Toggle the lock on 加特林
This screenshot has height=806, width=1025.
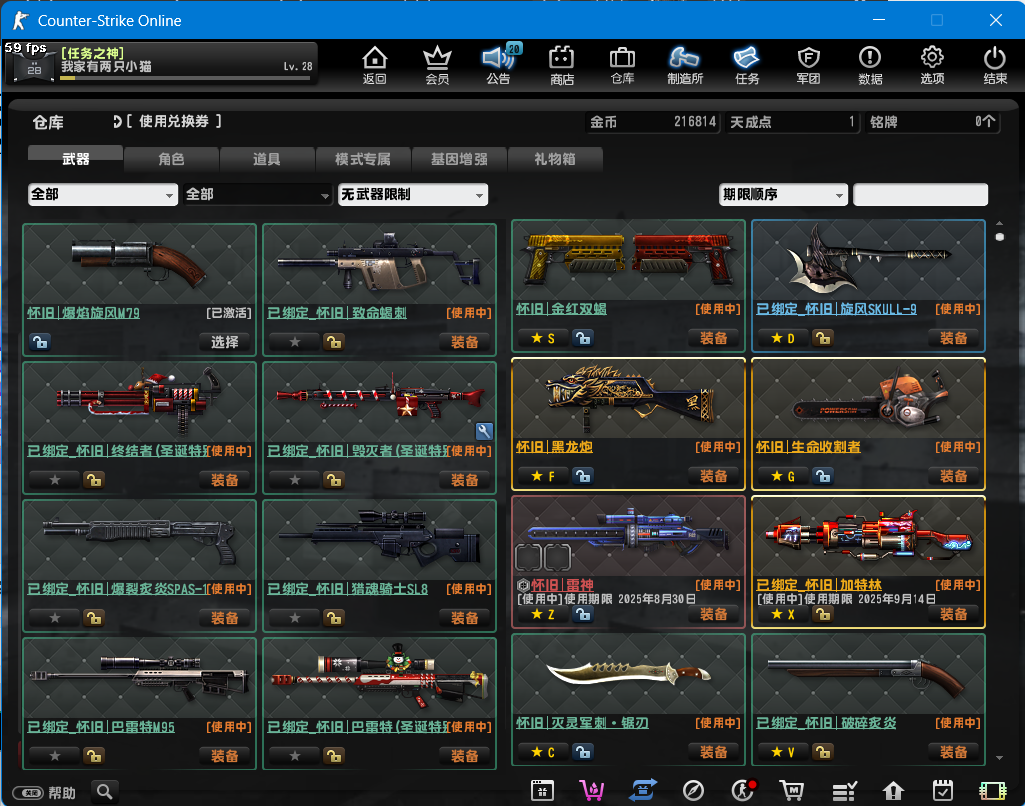tap(822, 614)
